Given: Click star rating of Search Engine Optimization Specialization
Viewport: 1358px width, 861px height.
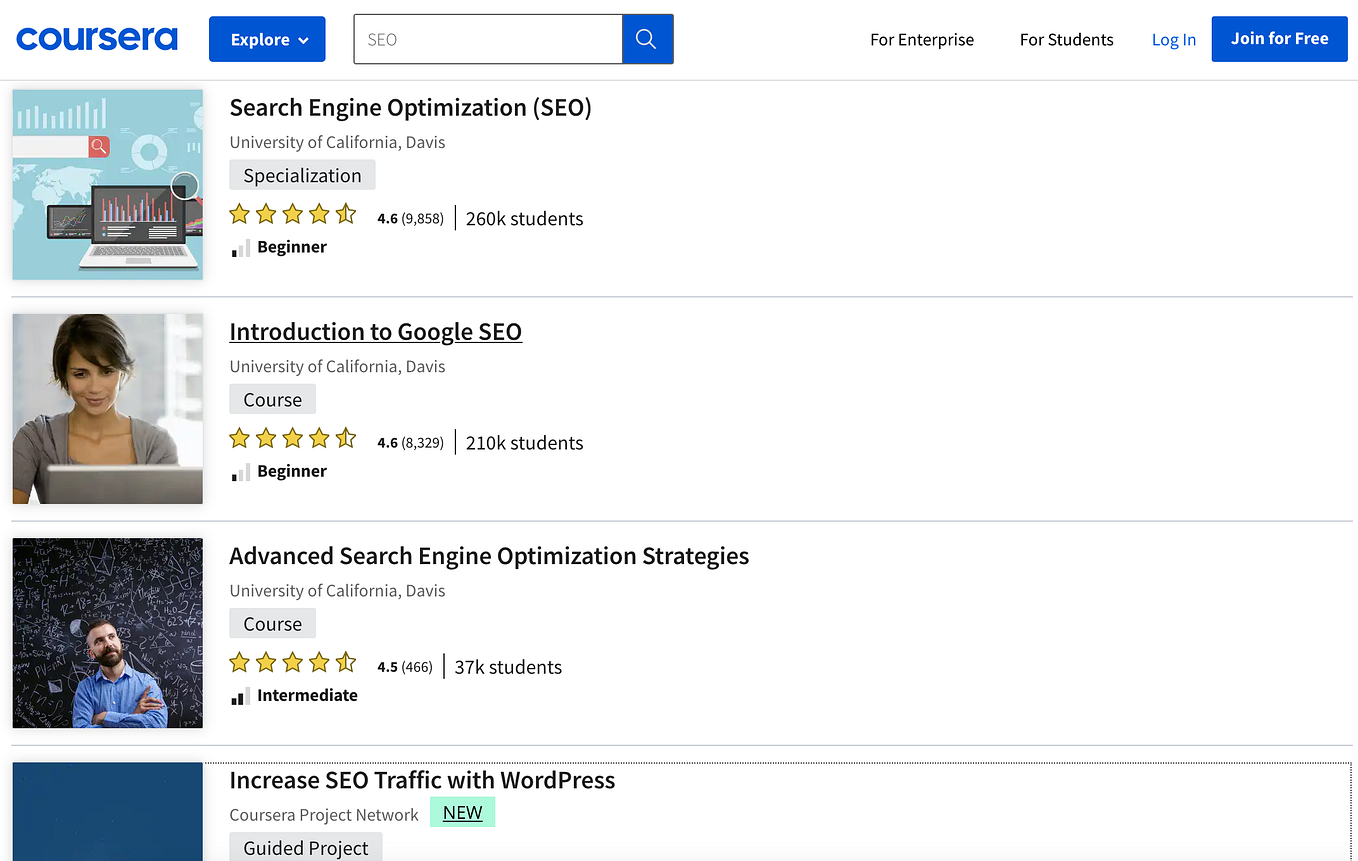Looking at the screenshot, I should tap(293, 214).
